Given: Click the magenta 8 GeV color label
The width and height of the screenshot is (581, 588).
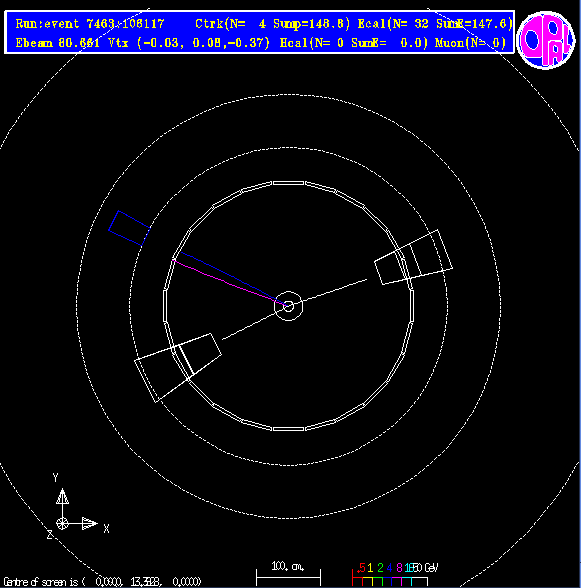Looking at the screenshot, I should (399, 568).
